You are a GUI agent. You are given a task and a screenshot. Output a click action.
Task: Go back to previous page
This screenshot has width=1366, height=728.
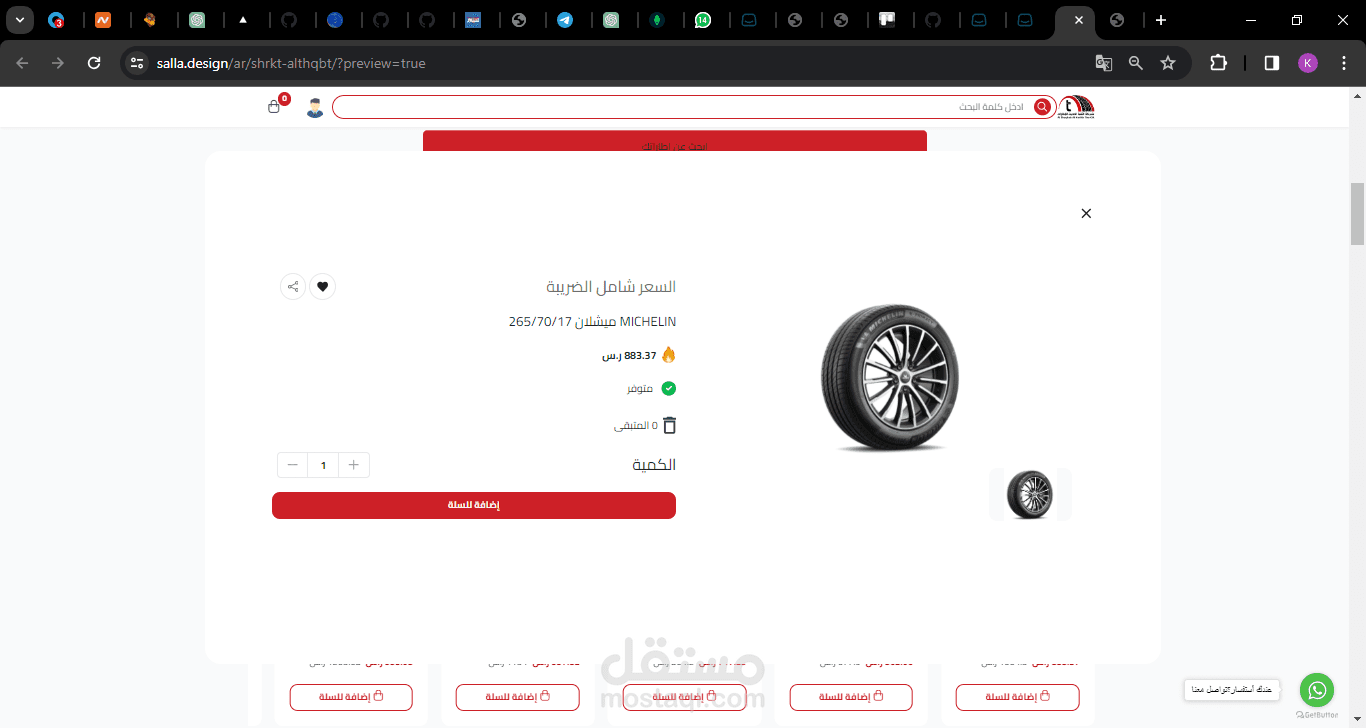22,63
